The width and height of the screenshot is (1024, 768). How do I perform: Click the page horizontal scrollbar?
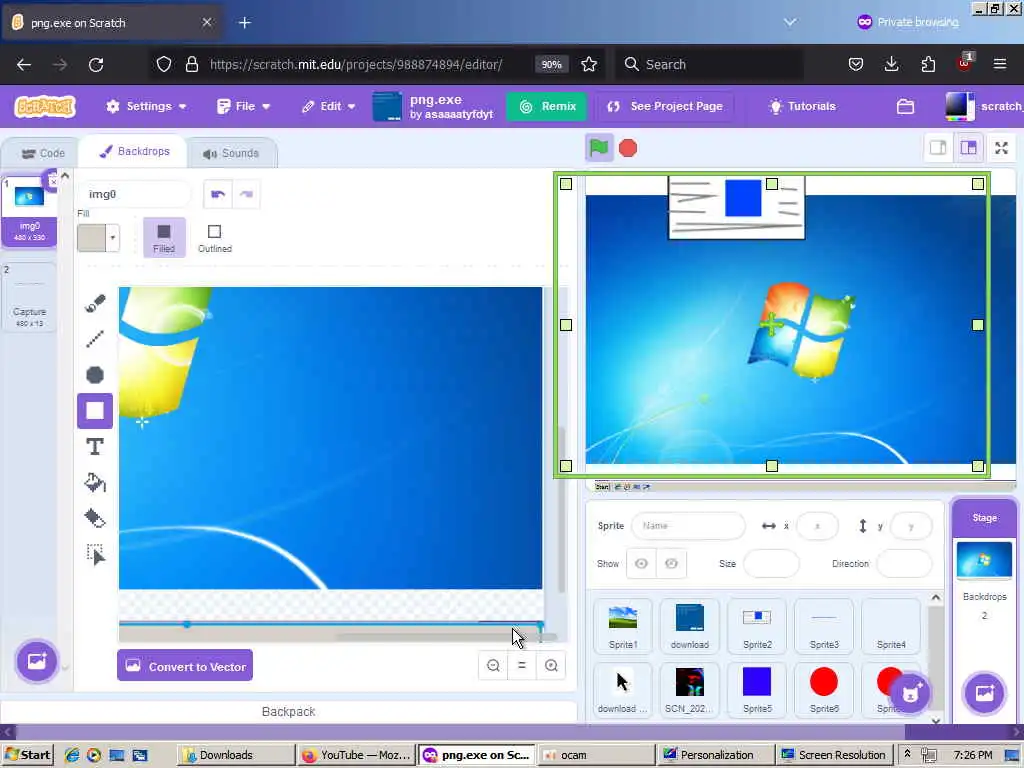[461, 732]
